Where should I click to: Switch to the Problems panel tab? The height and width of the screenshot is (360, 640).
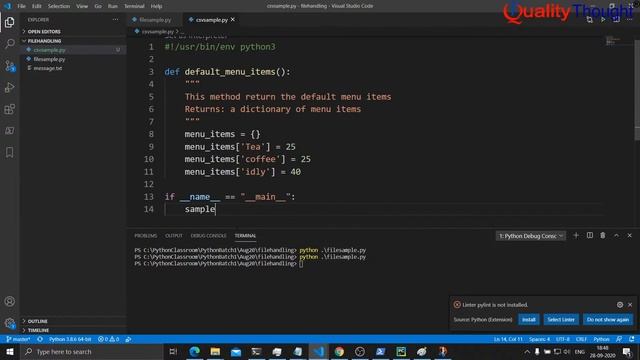click(146, 236)
